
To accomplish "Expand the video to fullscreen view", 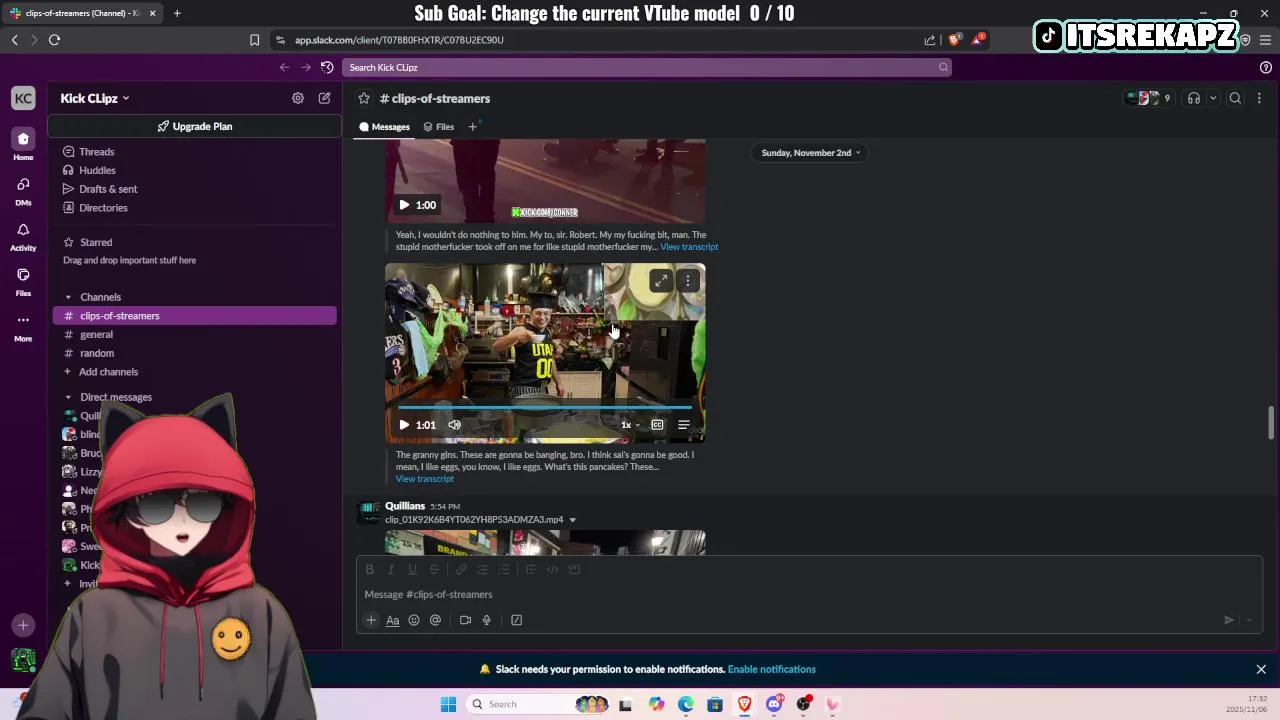I will pos(660,281).
